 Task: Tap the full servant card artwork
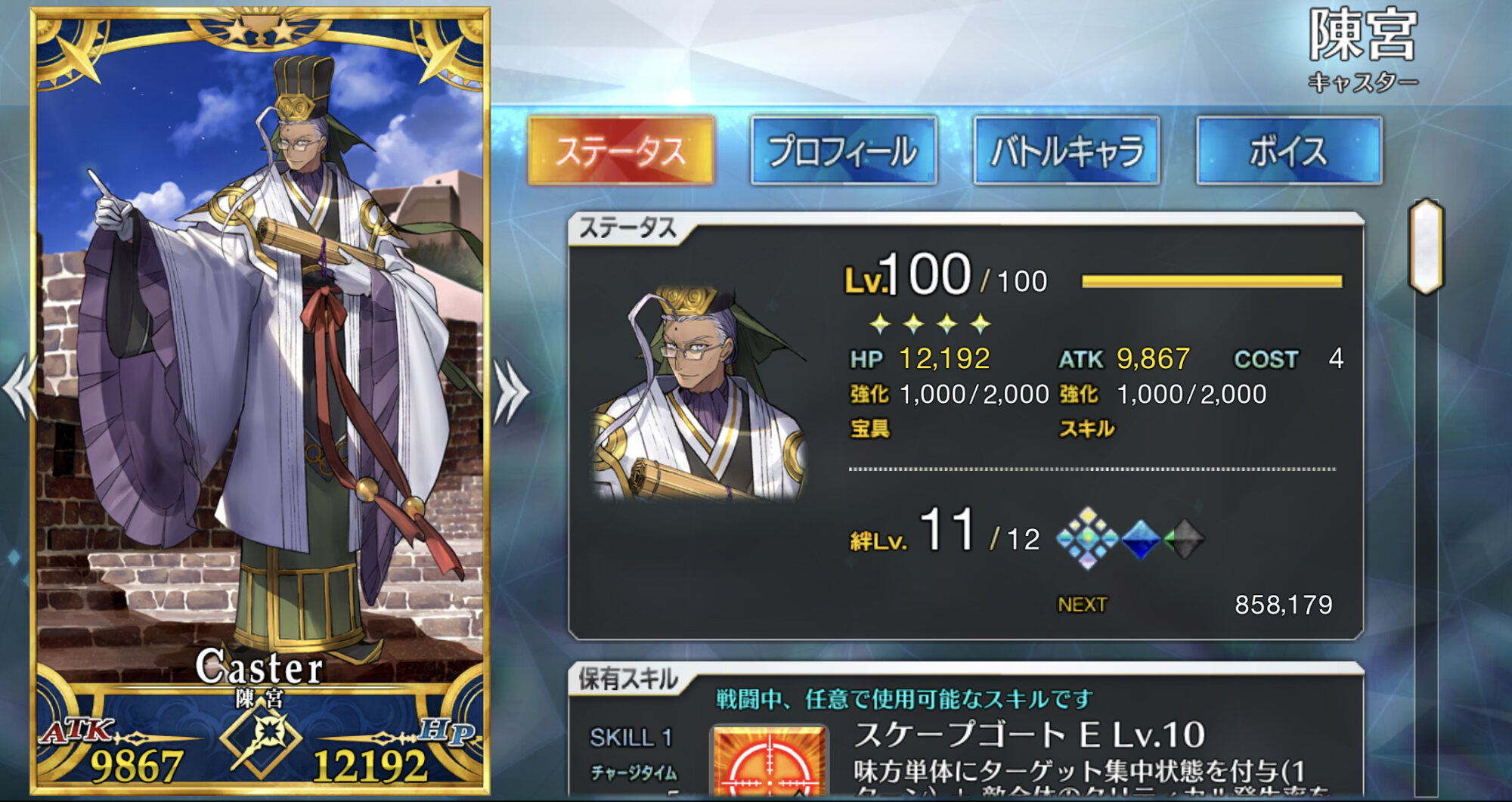tap(260, 401)
